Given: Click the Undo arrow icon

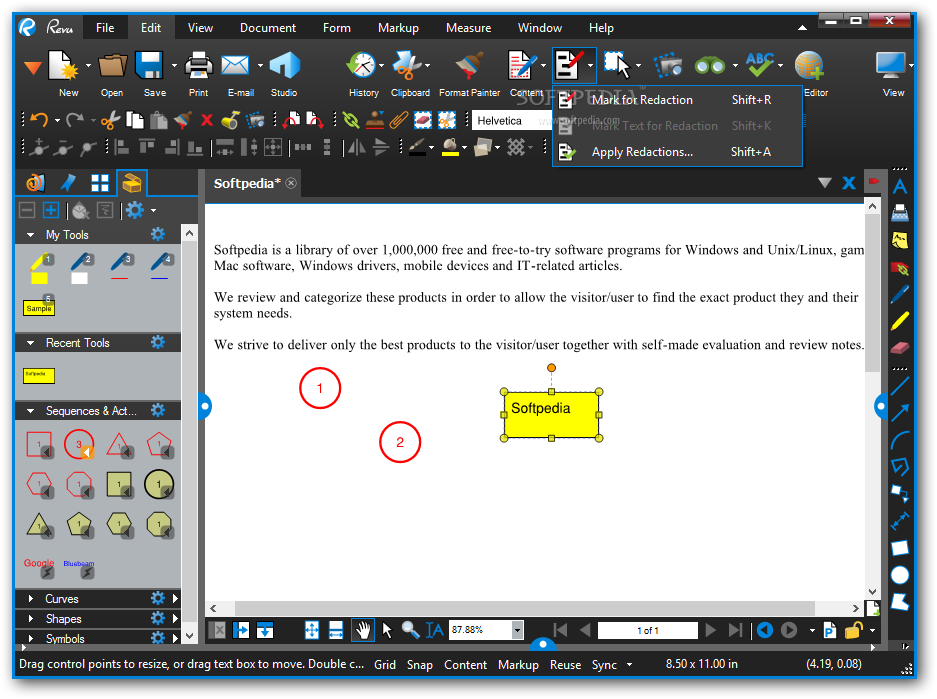Looking at the screenshot, I should [x=39, y=120].
